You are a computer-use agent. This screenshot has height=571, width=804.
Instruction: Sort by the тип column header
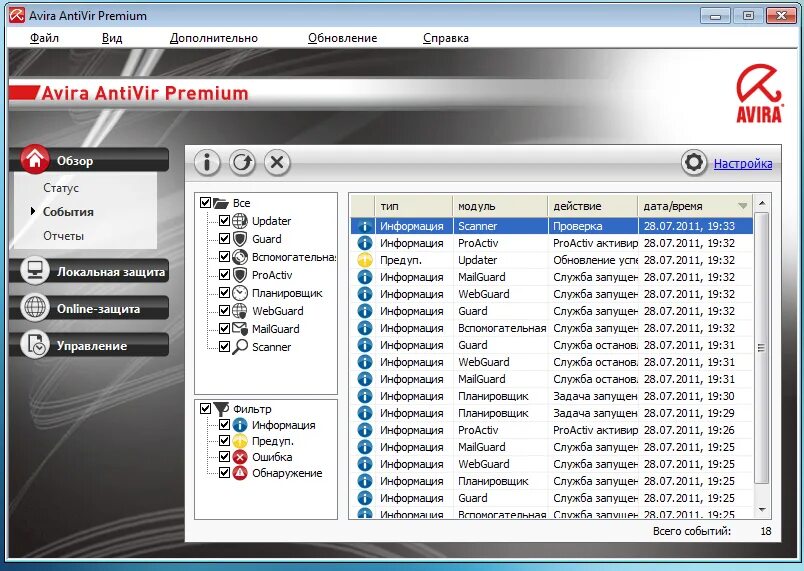[414, 206]
